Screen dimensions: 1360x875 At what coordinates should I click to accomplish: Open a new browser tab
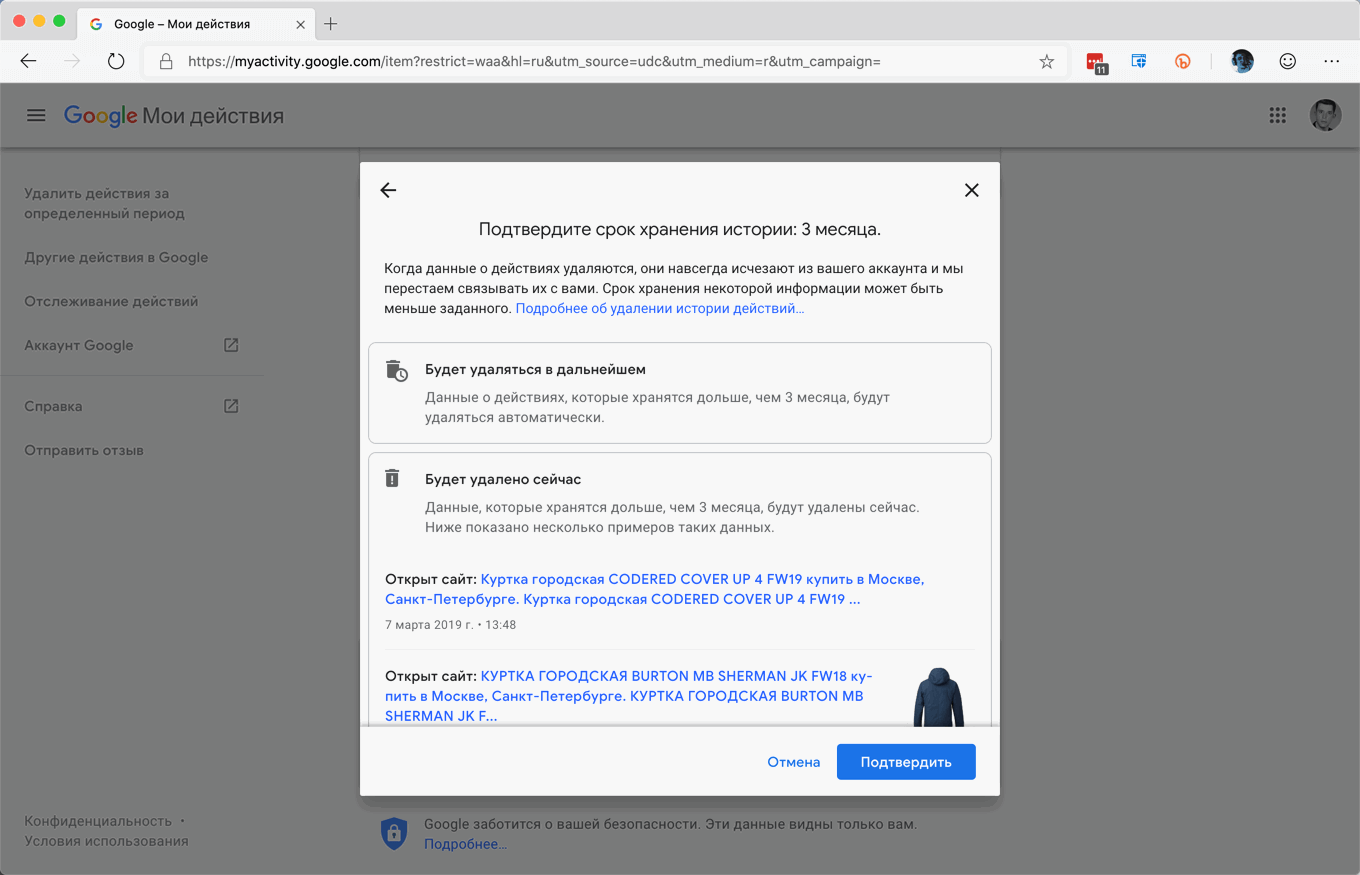click(x=331, y=24)
